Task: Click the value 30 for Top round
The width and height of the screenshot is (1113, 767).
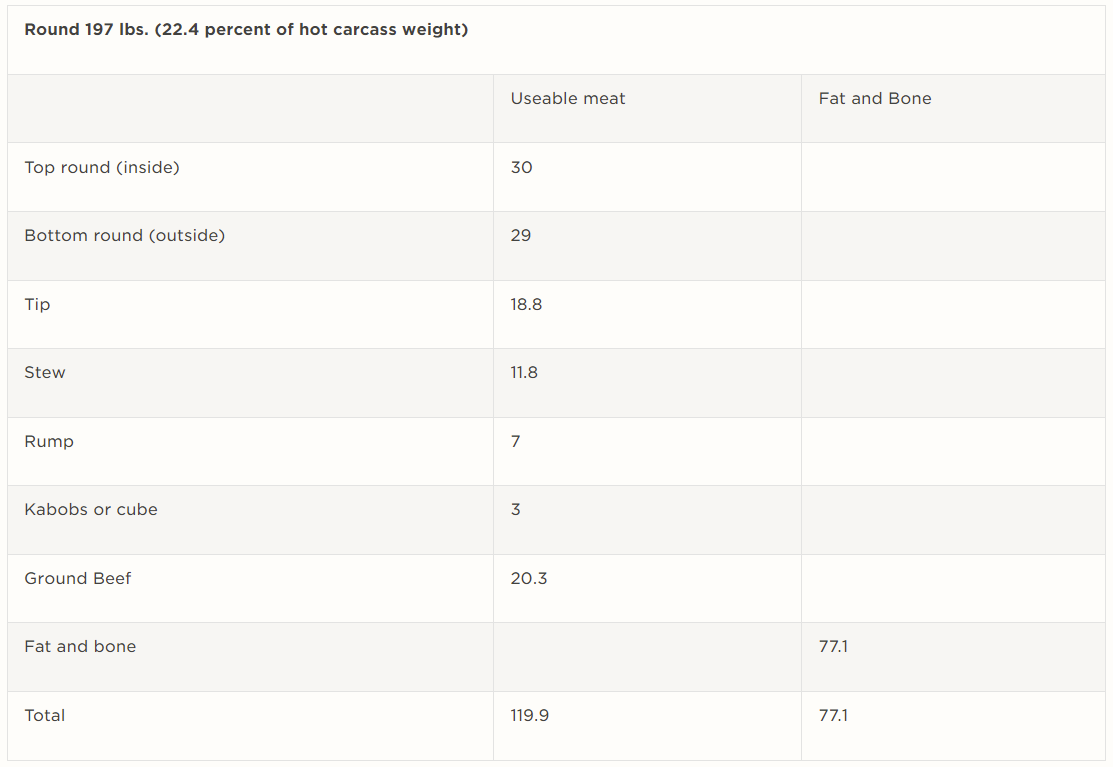Action: tap(522, 168)
